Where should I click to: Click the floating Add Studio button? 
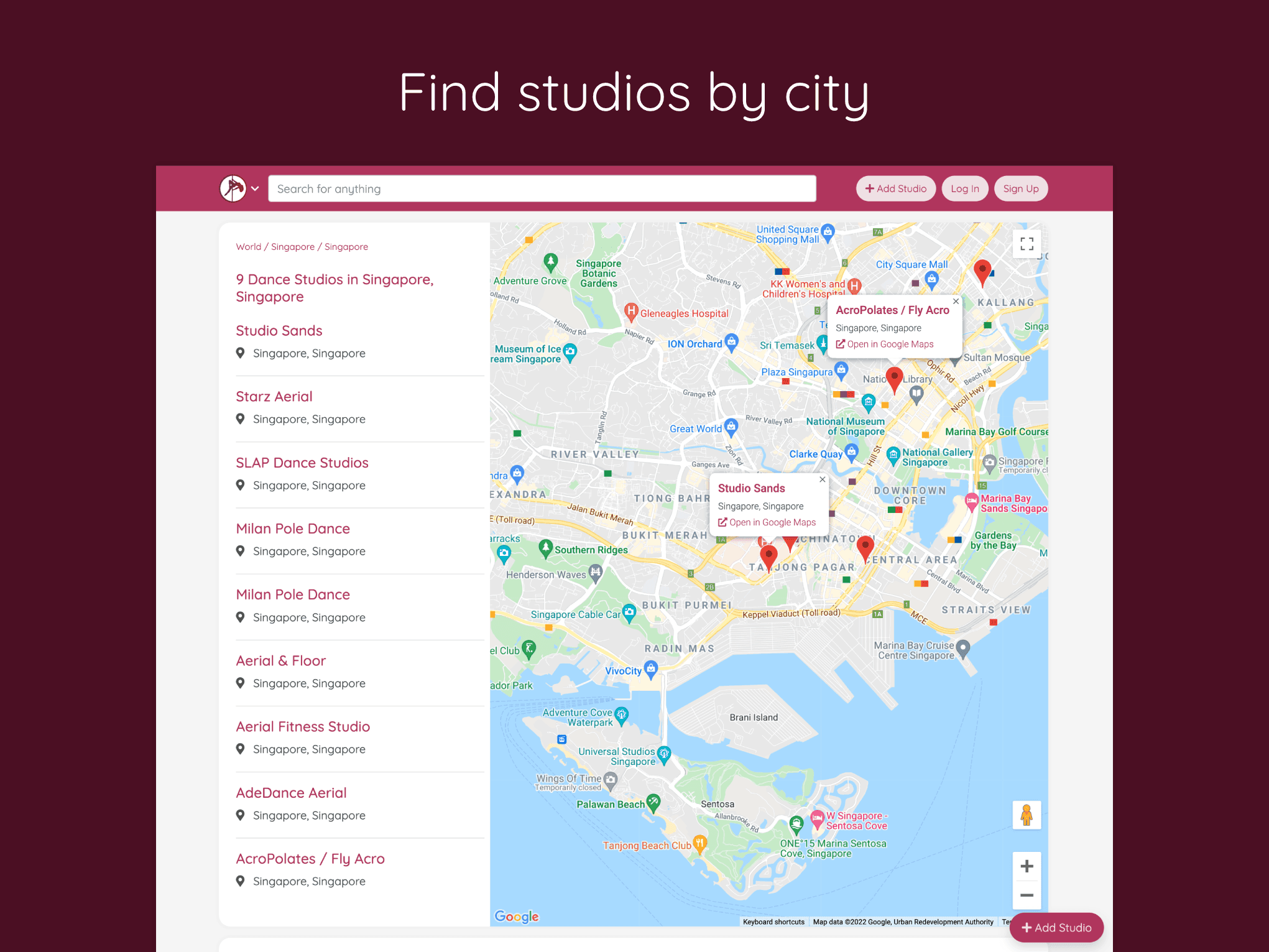[x=1056, y=928]
